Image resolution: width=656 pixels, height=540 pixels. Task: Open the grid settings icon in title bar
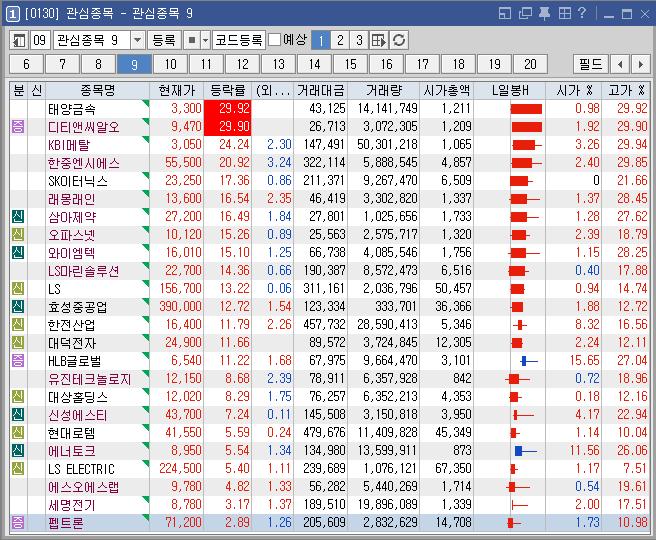coord(564,13)
